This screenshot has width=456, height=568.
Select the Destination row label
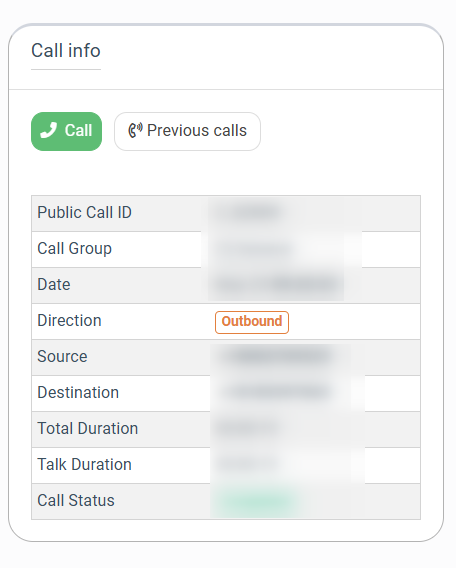click(x=78, y=393)
